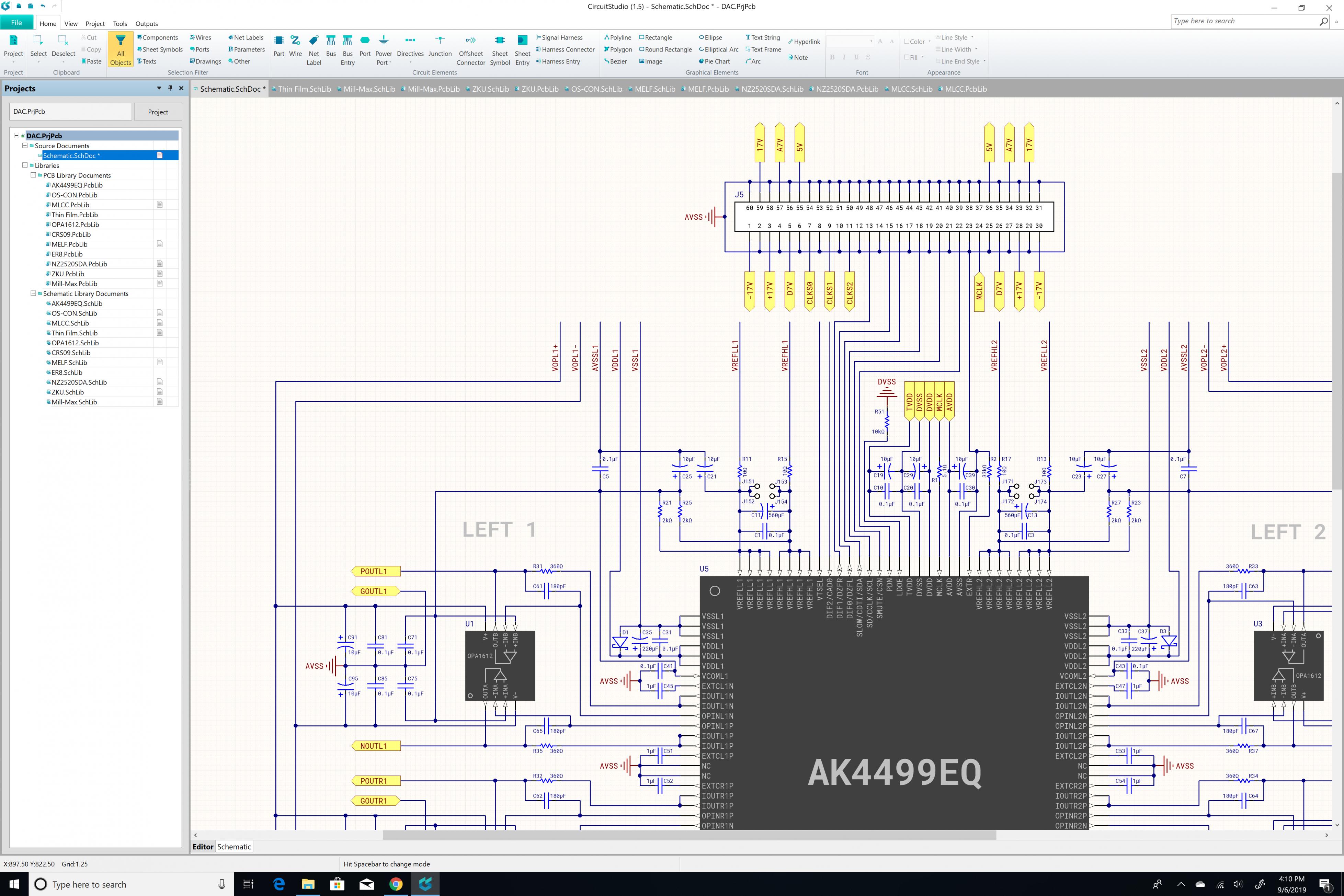Toggle the Sheet Symbols selection filter

[x=160, y=50]
